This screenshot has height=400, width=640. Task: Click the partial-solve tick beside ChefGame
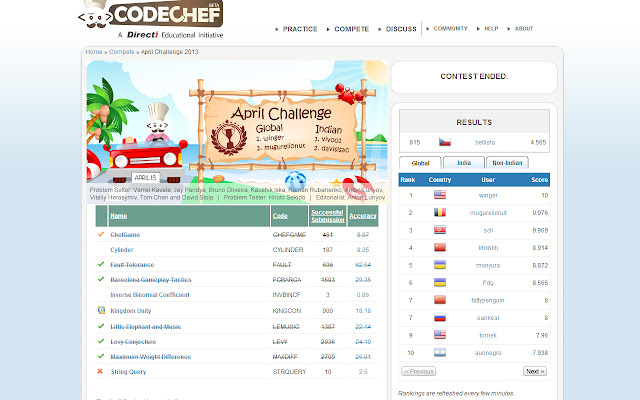(x=101, y=234)
